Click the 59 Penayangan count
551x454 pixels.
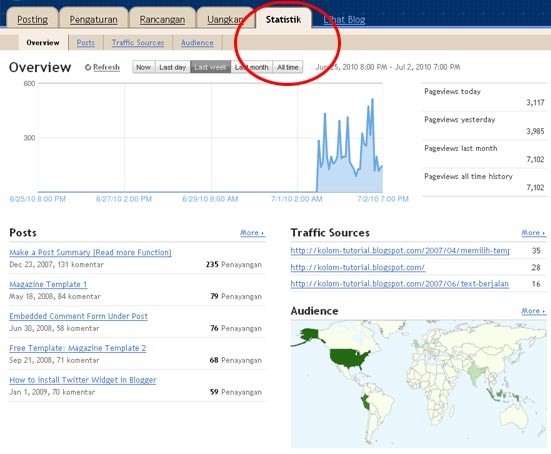coord(236,392)
